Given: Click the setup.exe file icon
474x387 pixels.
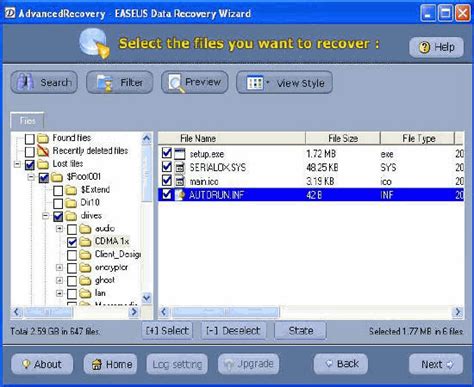Looking at the screenshot, I should coord(179,153).
